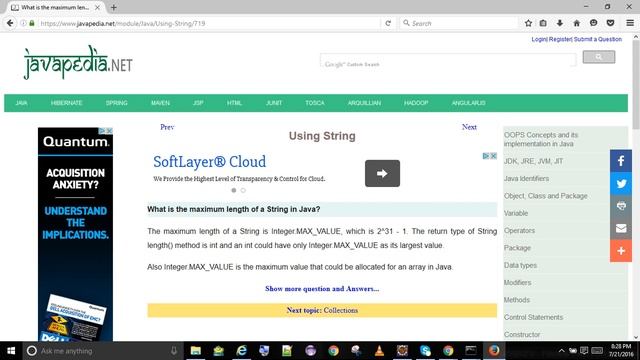Select the second carousel dot in the ad
Screen dimensions: 640x360
click(243, 190)
